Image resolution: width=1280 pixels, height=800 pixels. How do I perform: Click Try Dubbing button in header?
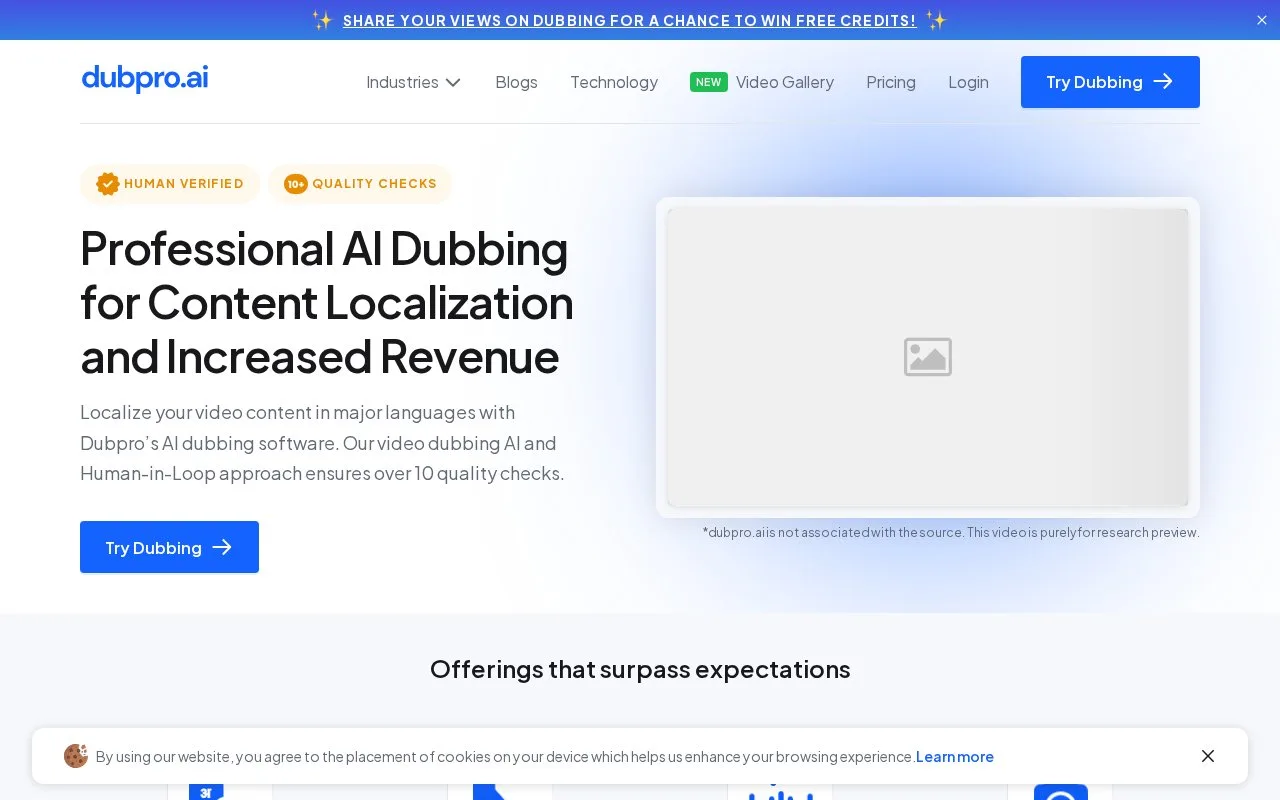(1110, 82)
